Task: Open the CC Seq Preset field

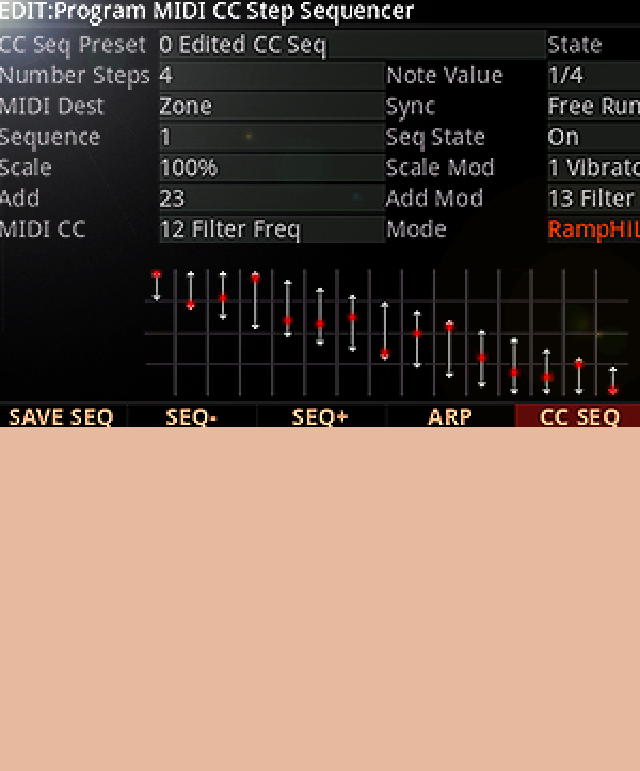Action: (350, 45)
